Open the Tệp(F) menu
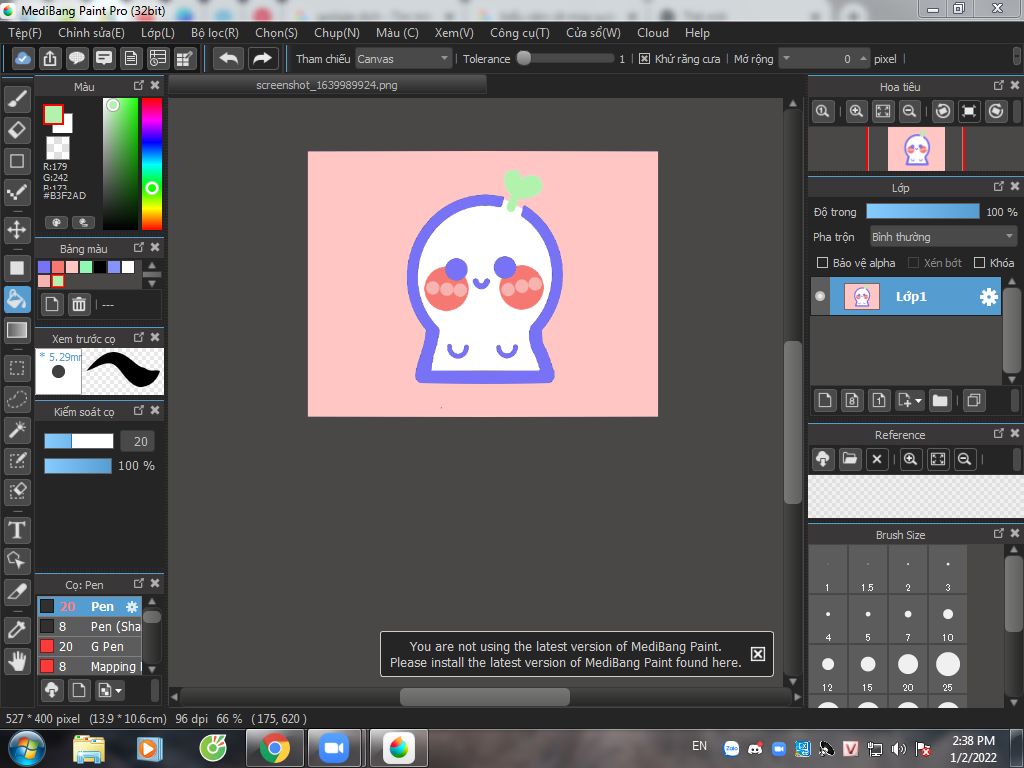Viewport: 1024px width, 768px height. 25,33
